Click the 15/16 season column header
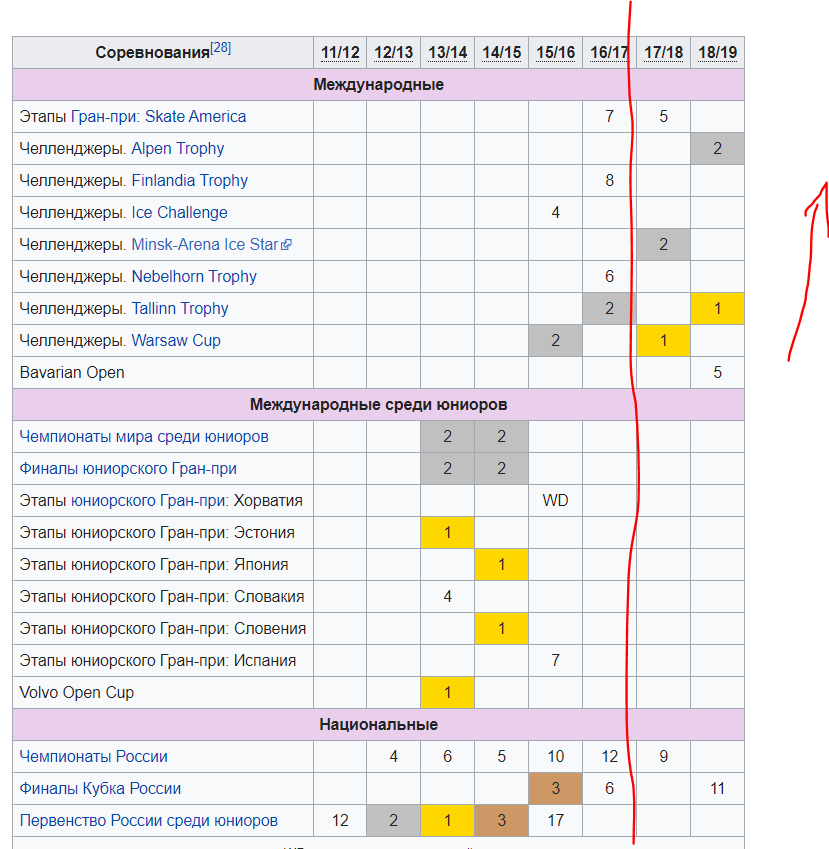This screenshot has height=849, width=829. point(556,53)
